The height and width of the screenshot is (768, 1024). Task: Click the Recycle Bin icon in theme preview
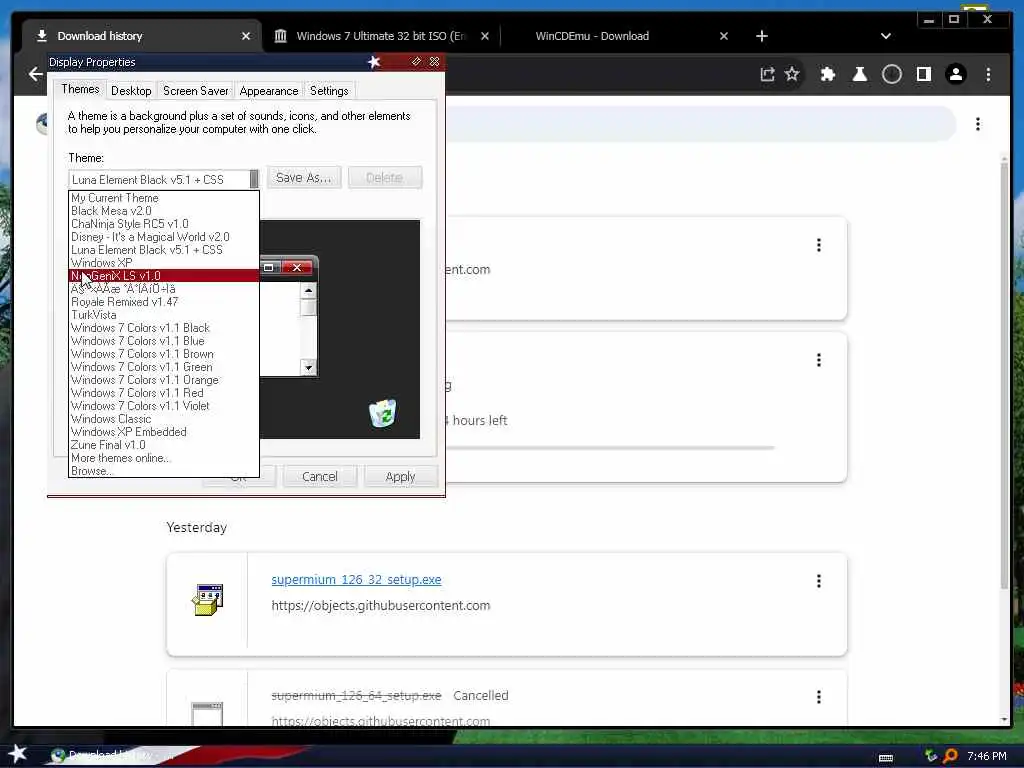(382, 413)
